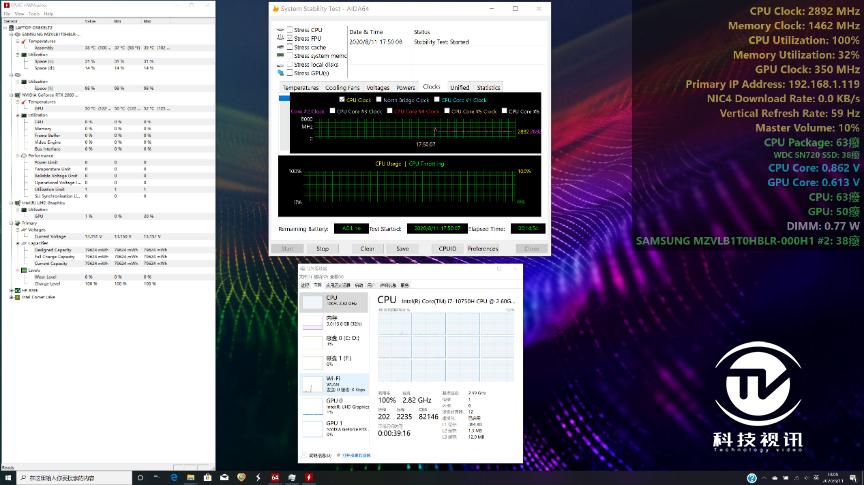Image resolution: width=864 pixels, height=485 pixels.
Task: Open View menu in HWMonitor
Action: tap(19, 14)
